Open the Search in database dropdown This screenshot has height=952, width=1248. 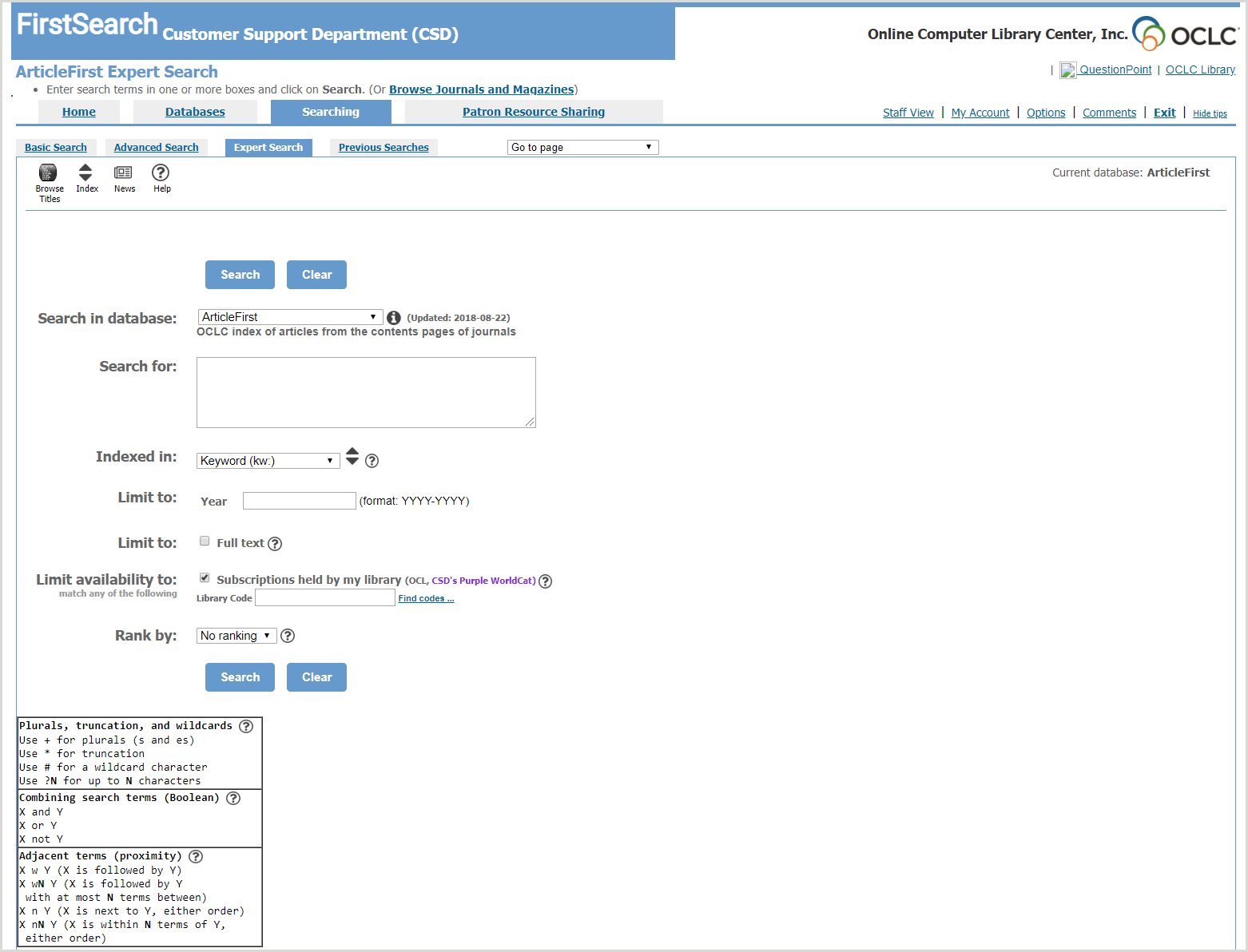tap(290, 317)
